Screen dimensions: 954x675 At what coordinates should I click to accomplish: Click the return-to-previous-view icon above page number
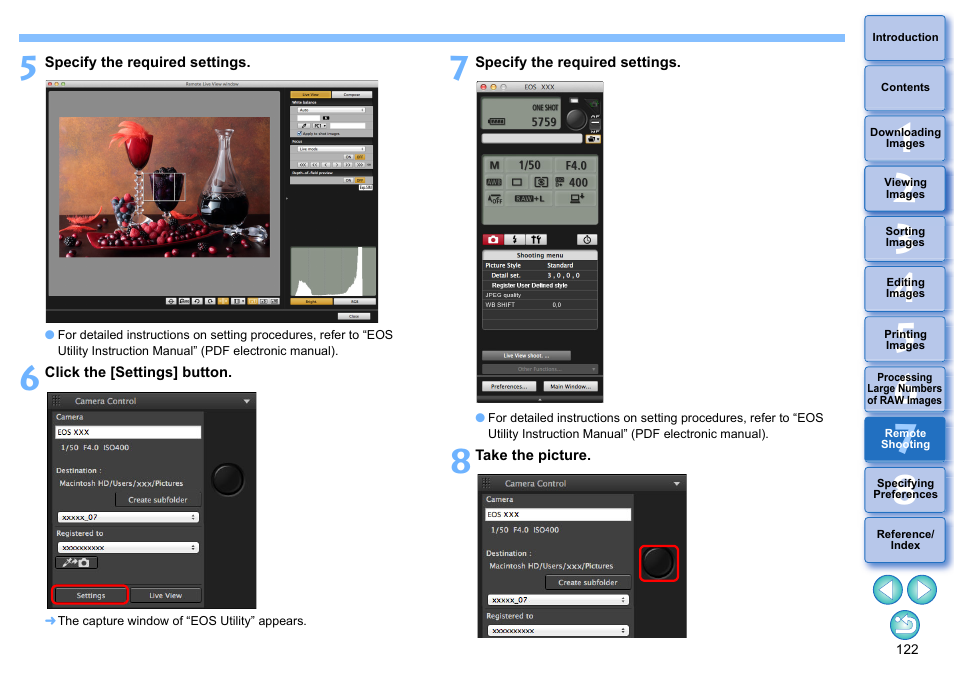click(x=904, y=626)
